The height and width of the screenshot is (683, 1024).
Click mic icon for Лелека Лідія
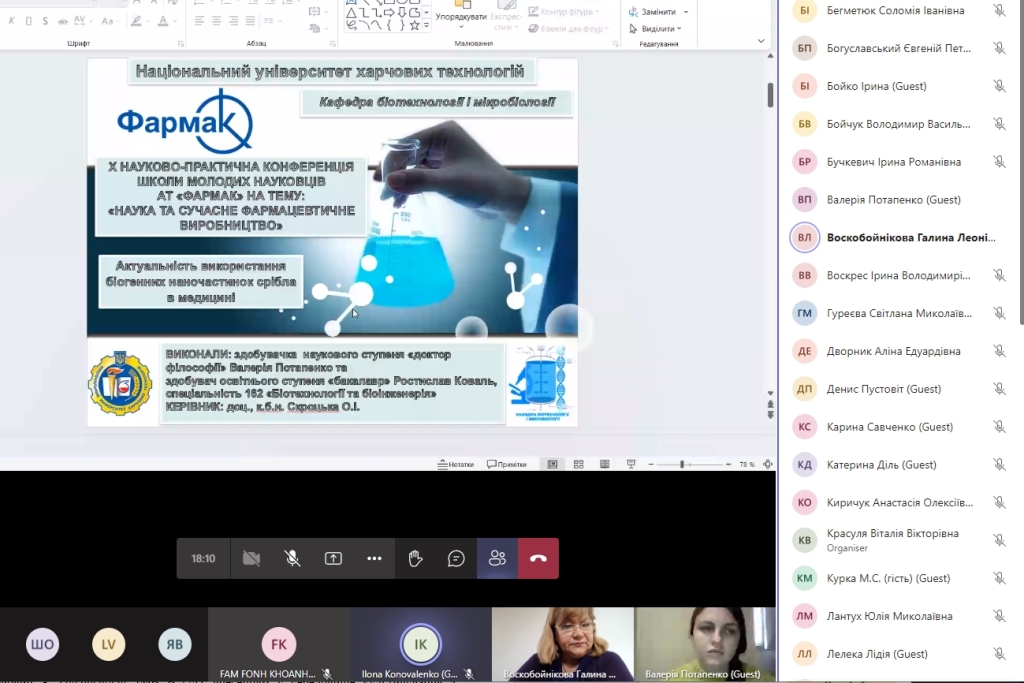click(x=999, y=654)
